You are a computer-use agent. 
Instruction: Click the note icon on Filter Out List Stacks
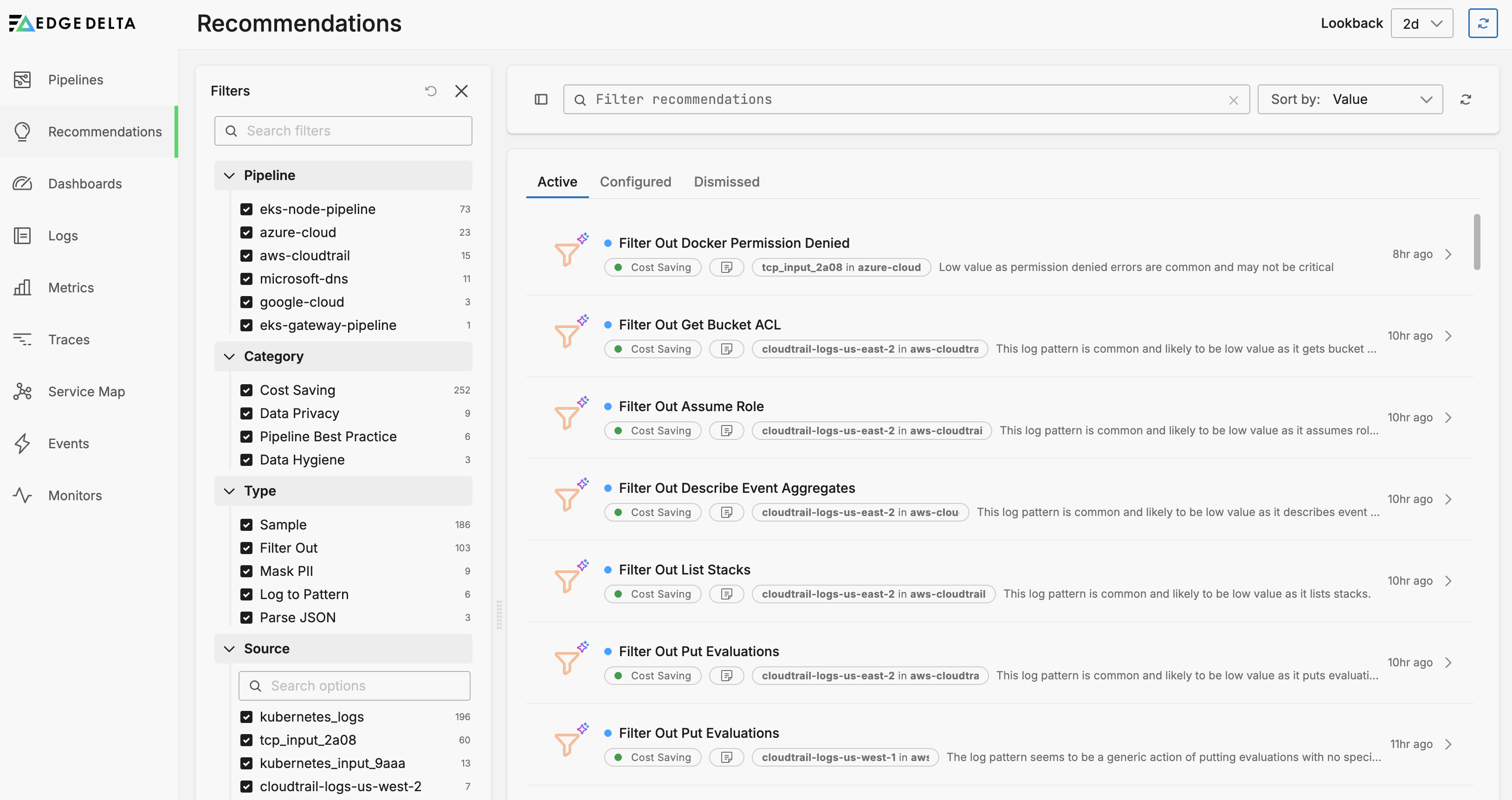coord(727,594)
